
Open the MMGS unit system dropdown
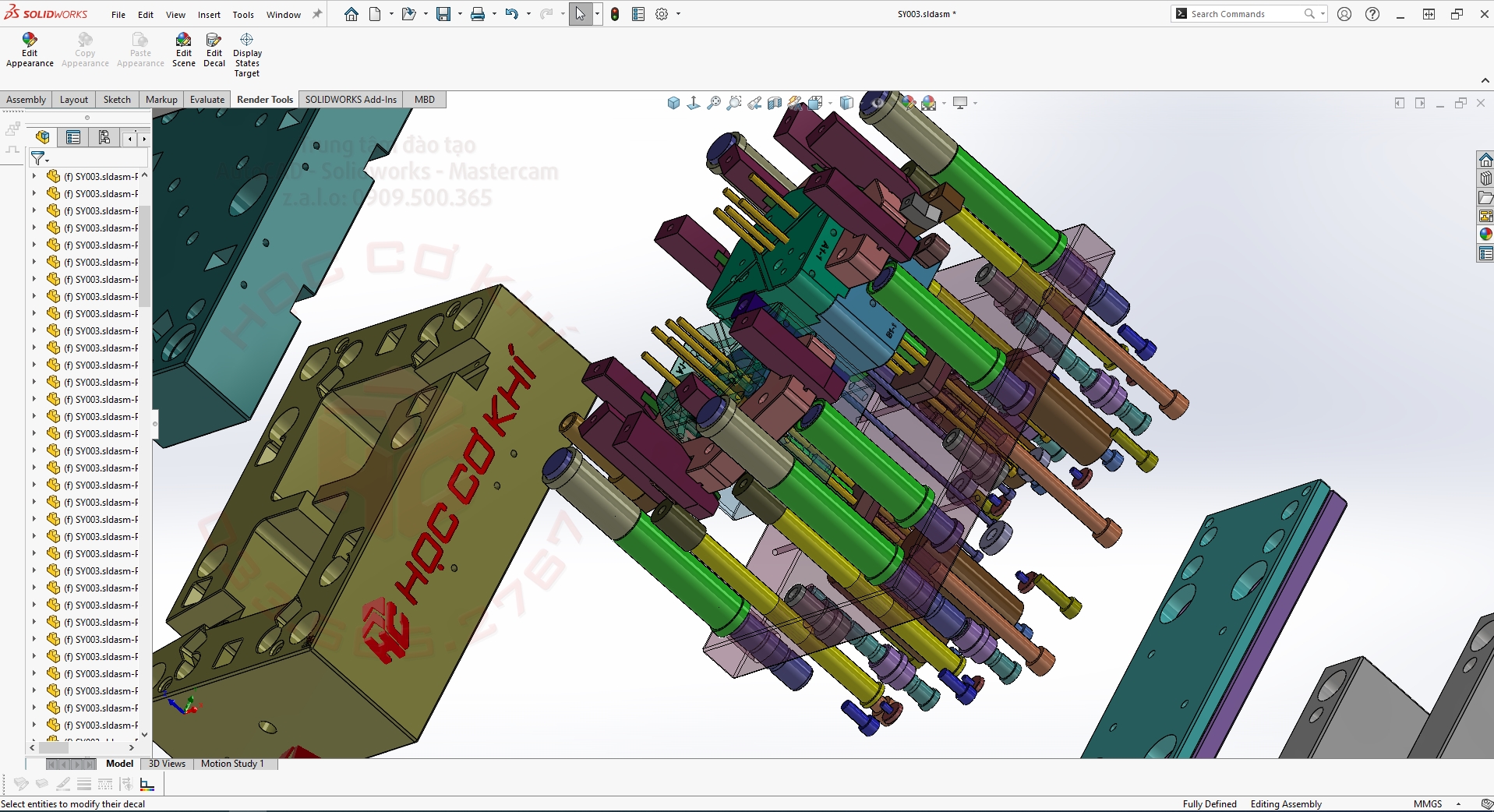pos(1458,804)
